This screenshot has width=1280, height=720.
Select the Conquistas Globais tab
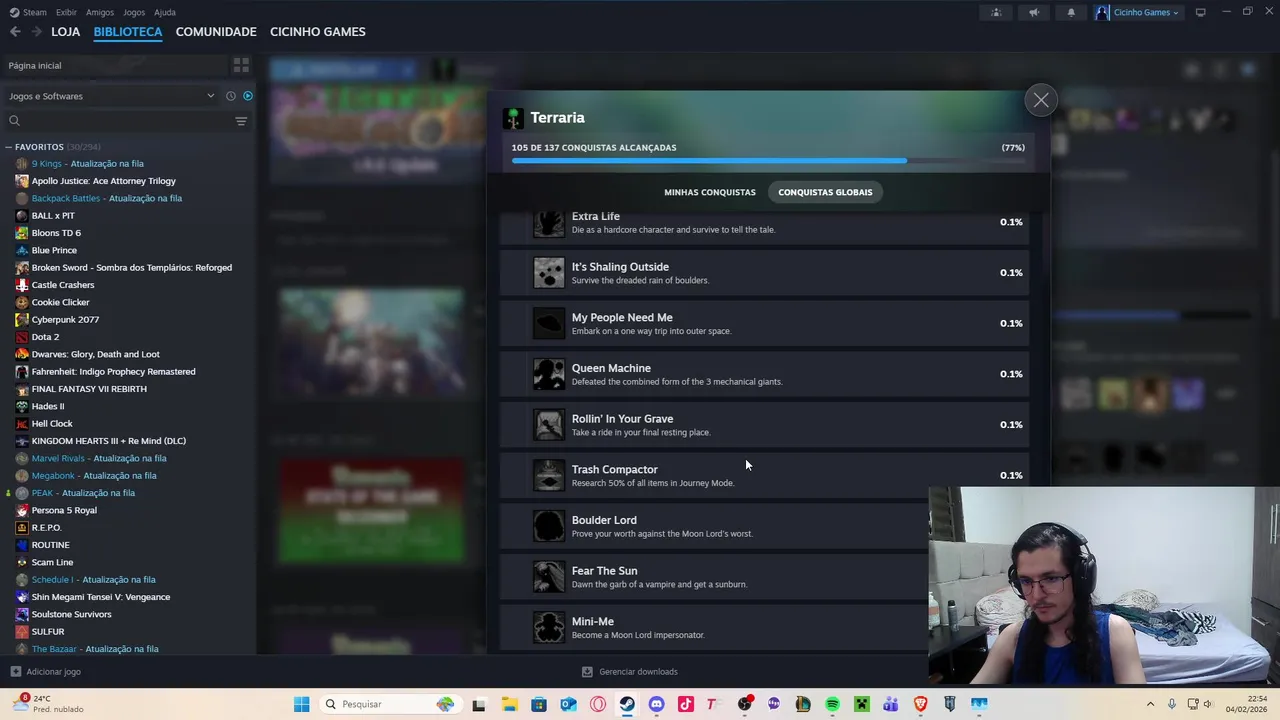825,192
